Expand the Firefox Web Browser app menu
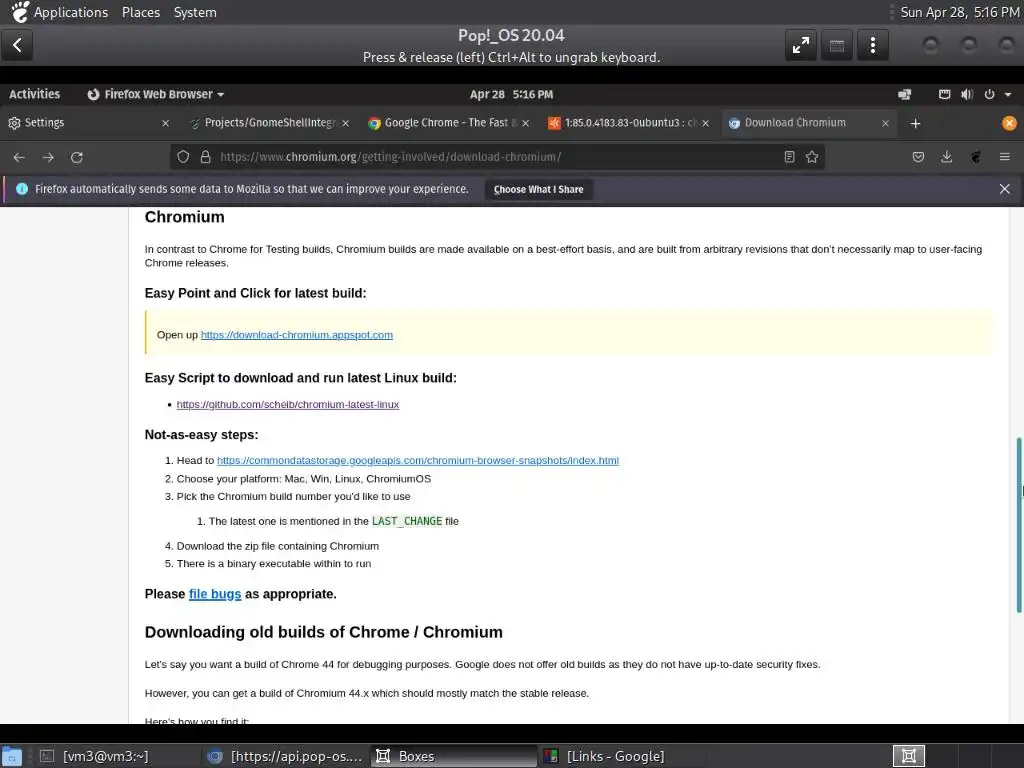The height and width of the screenshot is (768, 1024). point(155,94)
